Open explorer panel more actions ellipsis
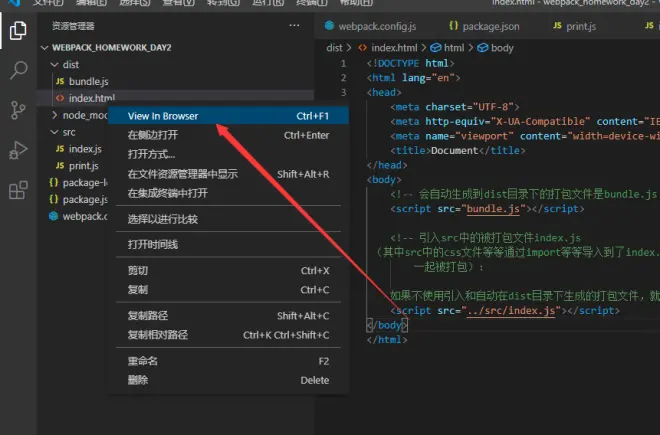This screenshot has height=435, width=660. 294,25
